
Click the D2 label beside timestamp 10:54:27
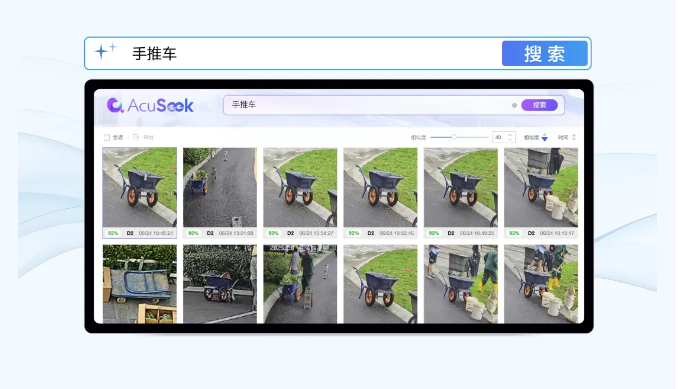[x=291, y=233]
